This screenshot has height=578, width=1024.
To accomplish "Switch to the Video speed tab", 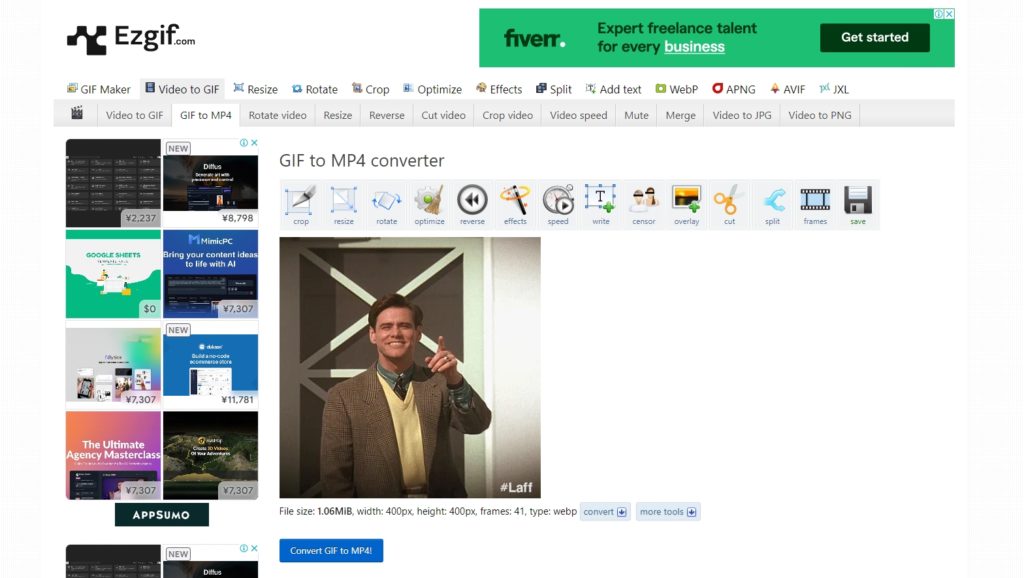I will 578,114.
